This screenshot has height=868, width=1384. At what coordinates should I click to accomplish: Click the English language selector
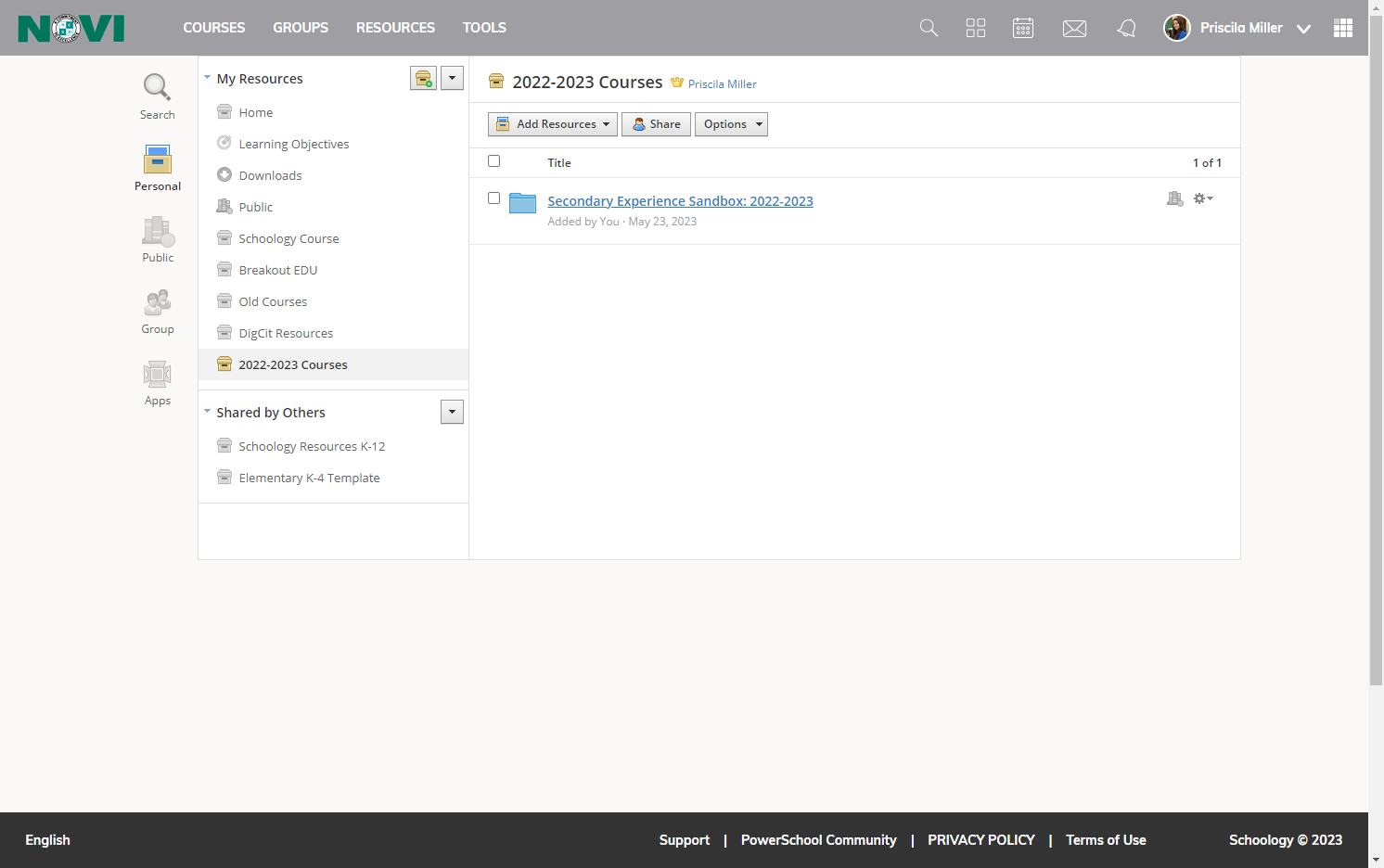coord(47,840)
